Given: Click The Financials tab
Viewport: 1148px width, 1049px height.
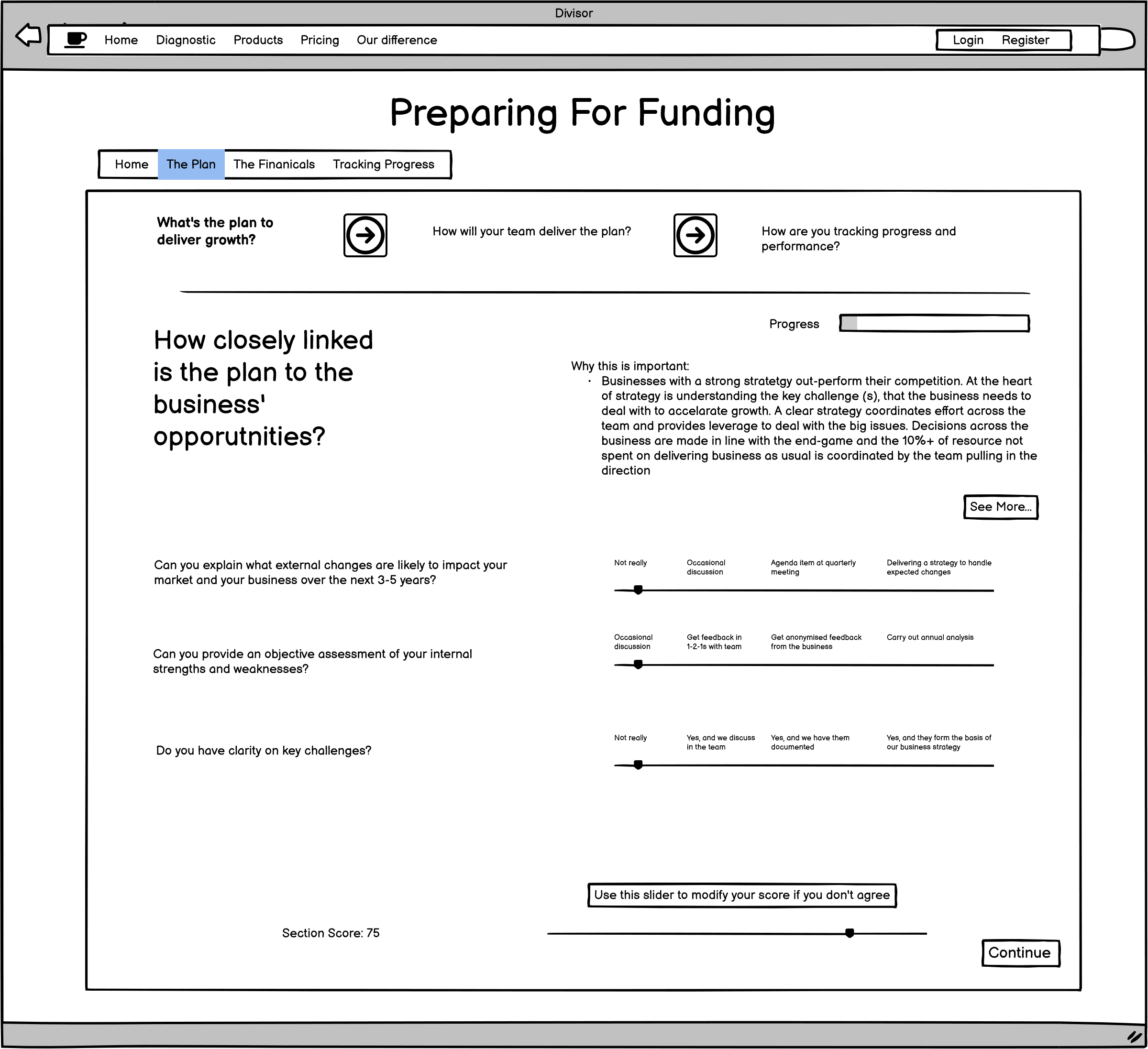Looking at the screenshot, I should click(275, 164).
